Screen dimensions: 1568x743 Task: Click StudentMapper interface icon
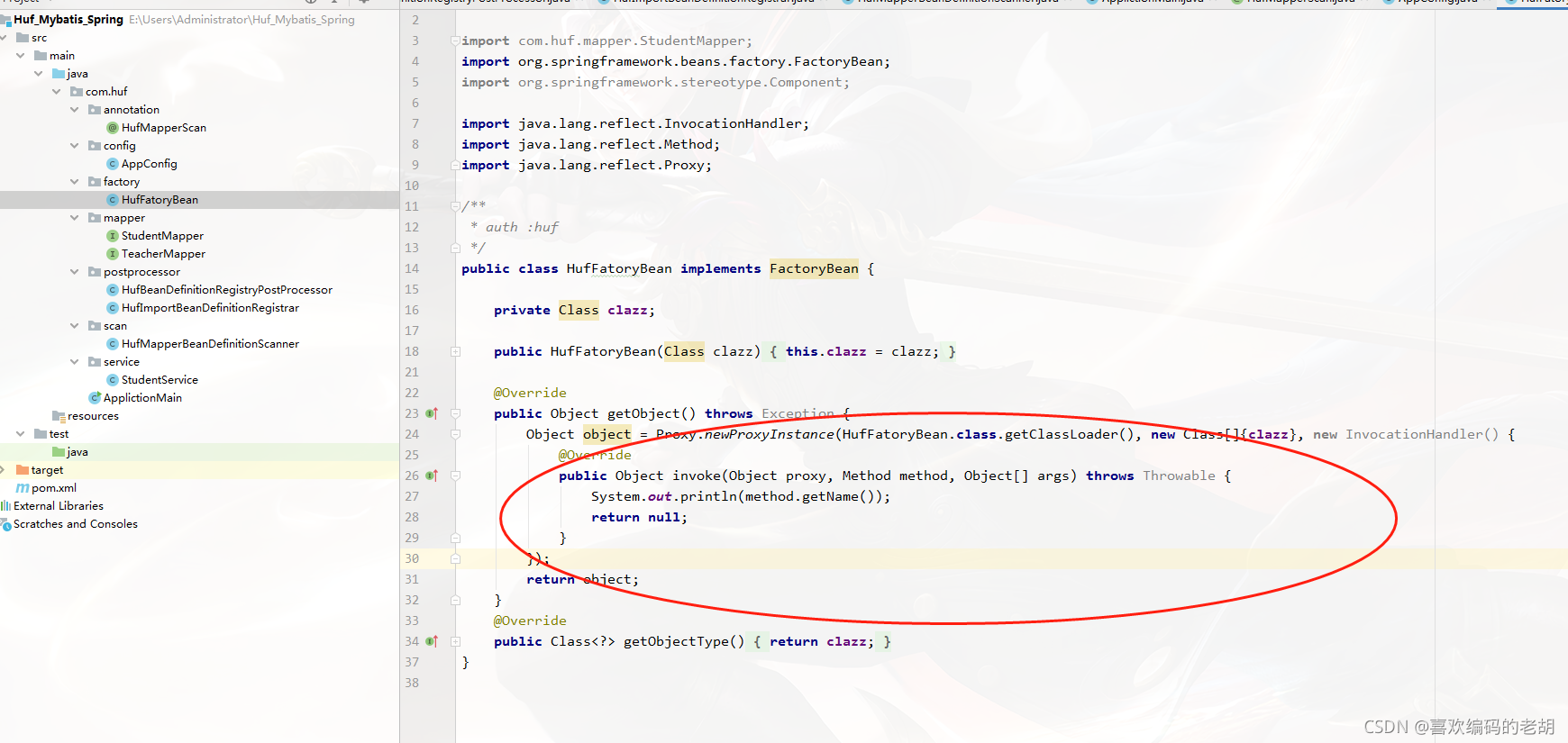pos(113,236)
